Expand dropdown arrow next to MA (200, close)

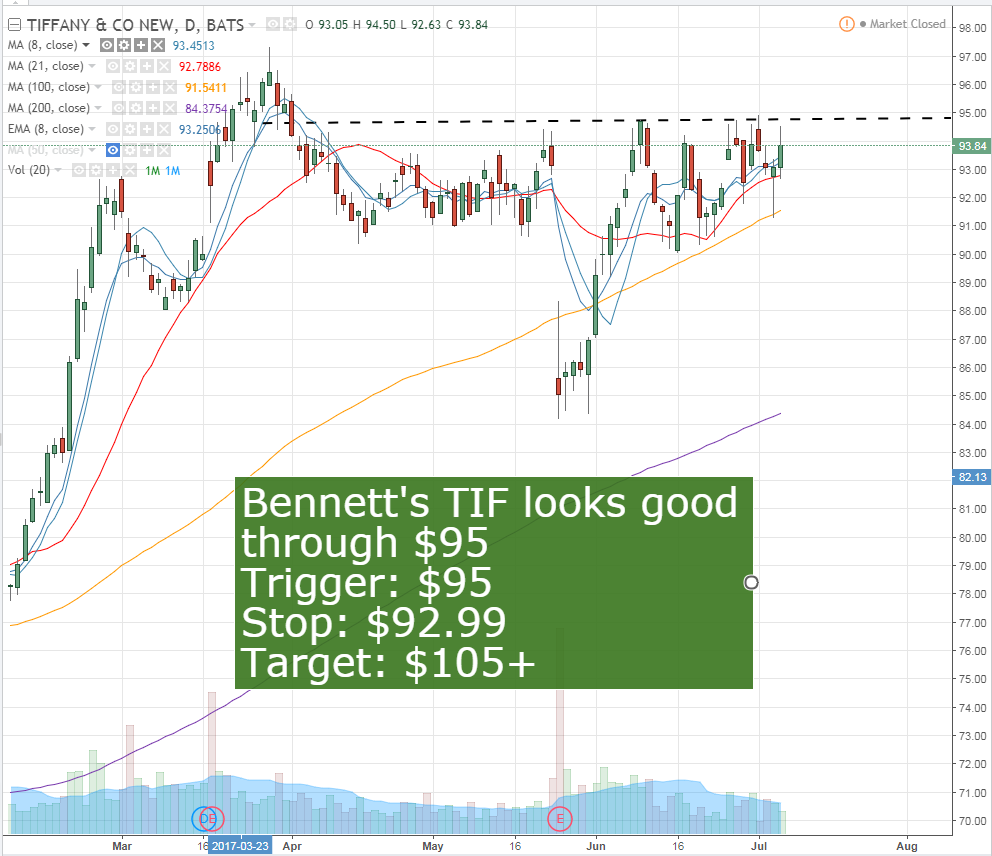click(98, 108)
